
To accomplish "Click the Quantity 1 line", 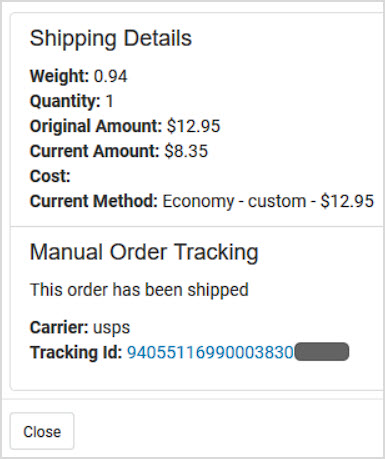I will coord(72,101).
